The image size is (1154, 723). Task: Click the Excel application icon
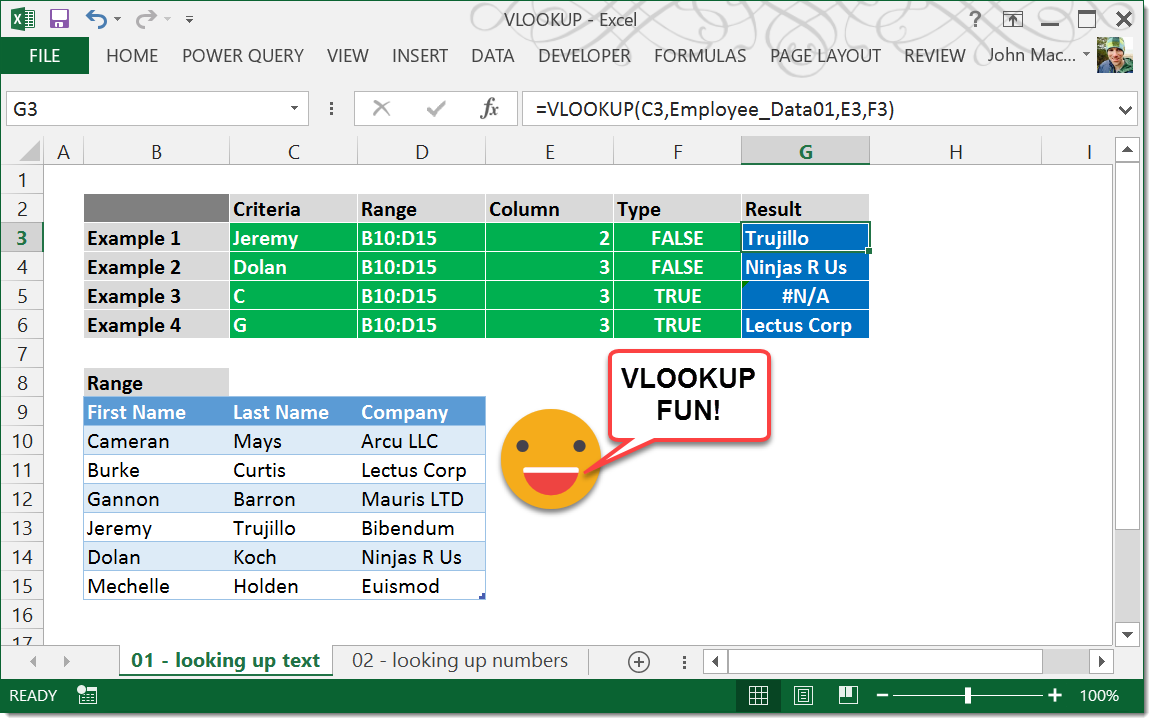tap(23, 18)
